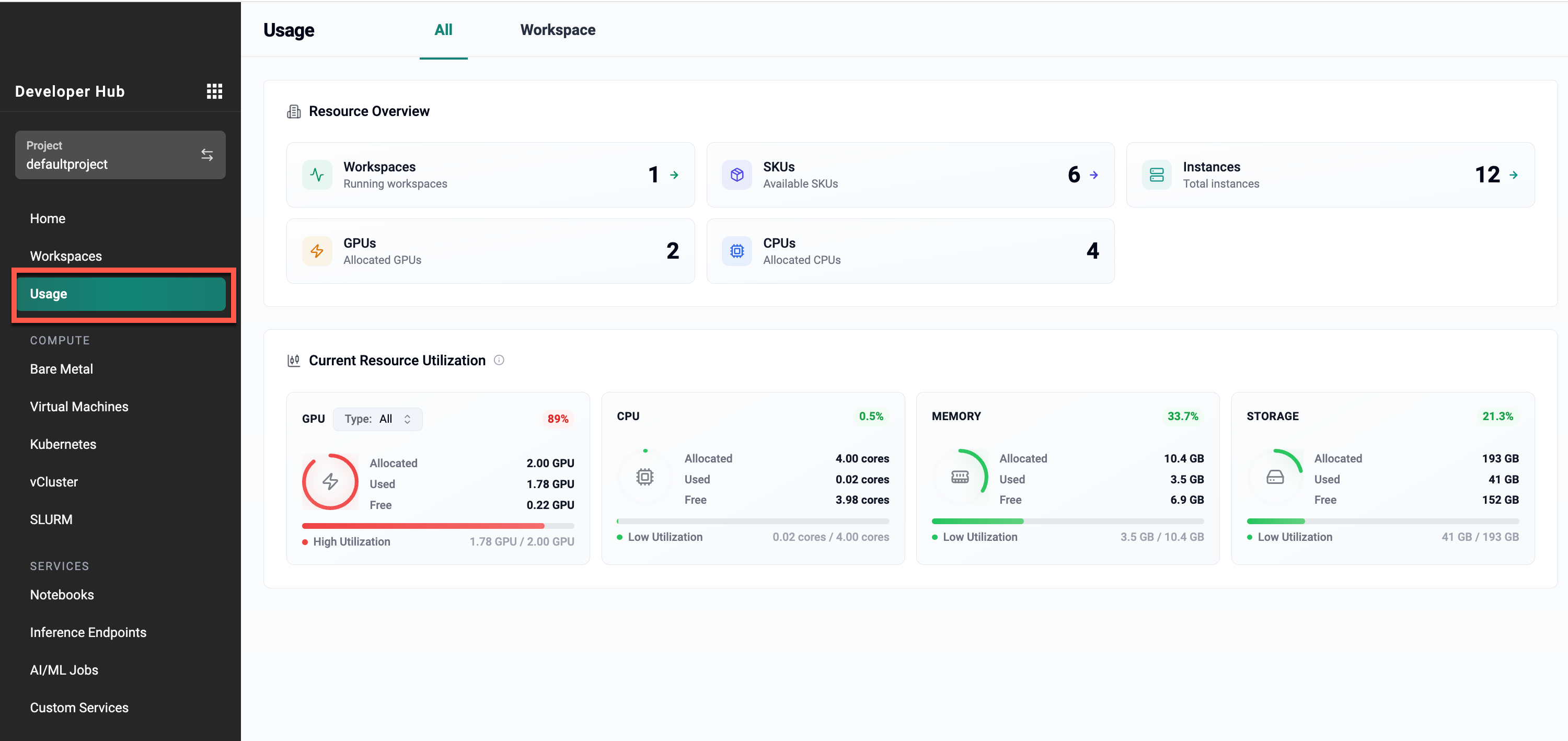Select the All tab

443,30
